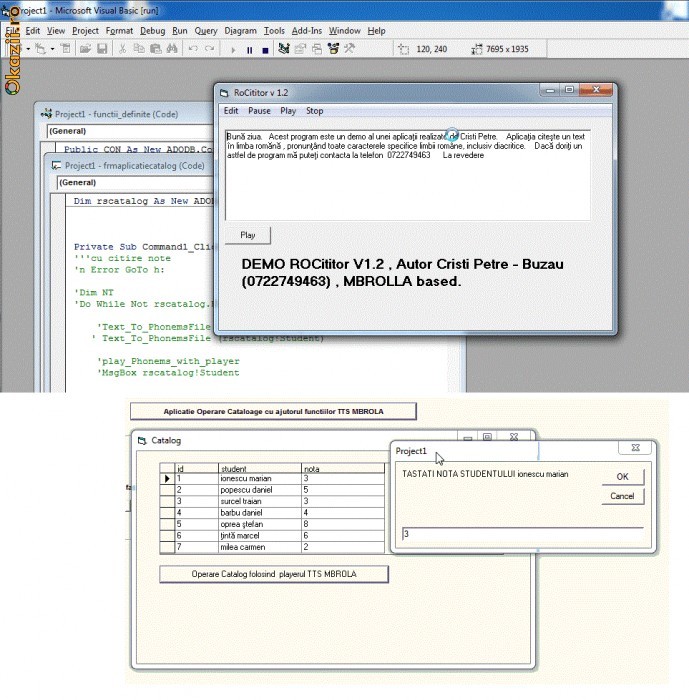The image size is (689, 700).
Task: Click the Copy toolbar icon
Action: coord(139,48)
